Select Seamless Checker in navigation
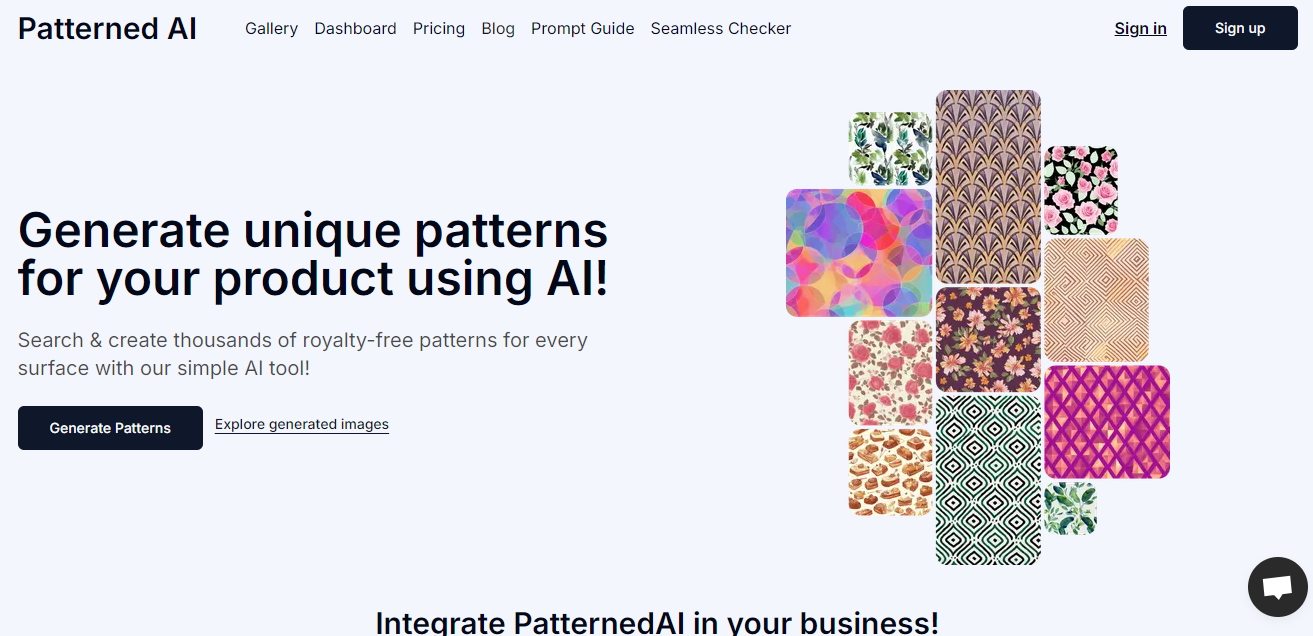The image size is (1313, 636). pyautogui.click(x=720, y=28)
